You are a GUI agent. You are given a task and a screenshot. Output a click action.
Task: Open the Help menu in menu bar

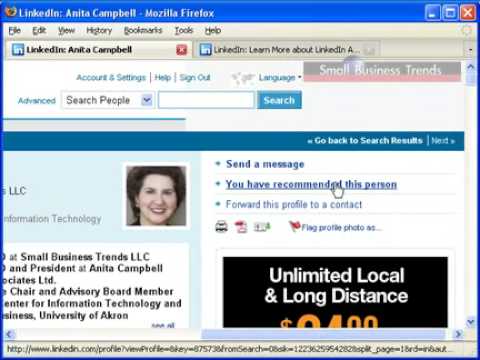tap(213, 31)
